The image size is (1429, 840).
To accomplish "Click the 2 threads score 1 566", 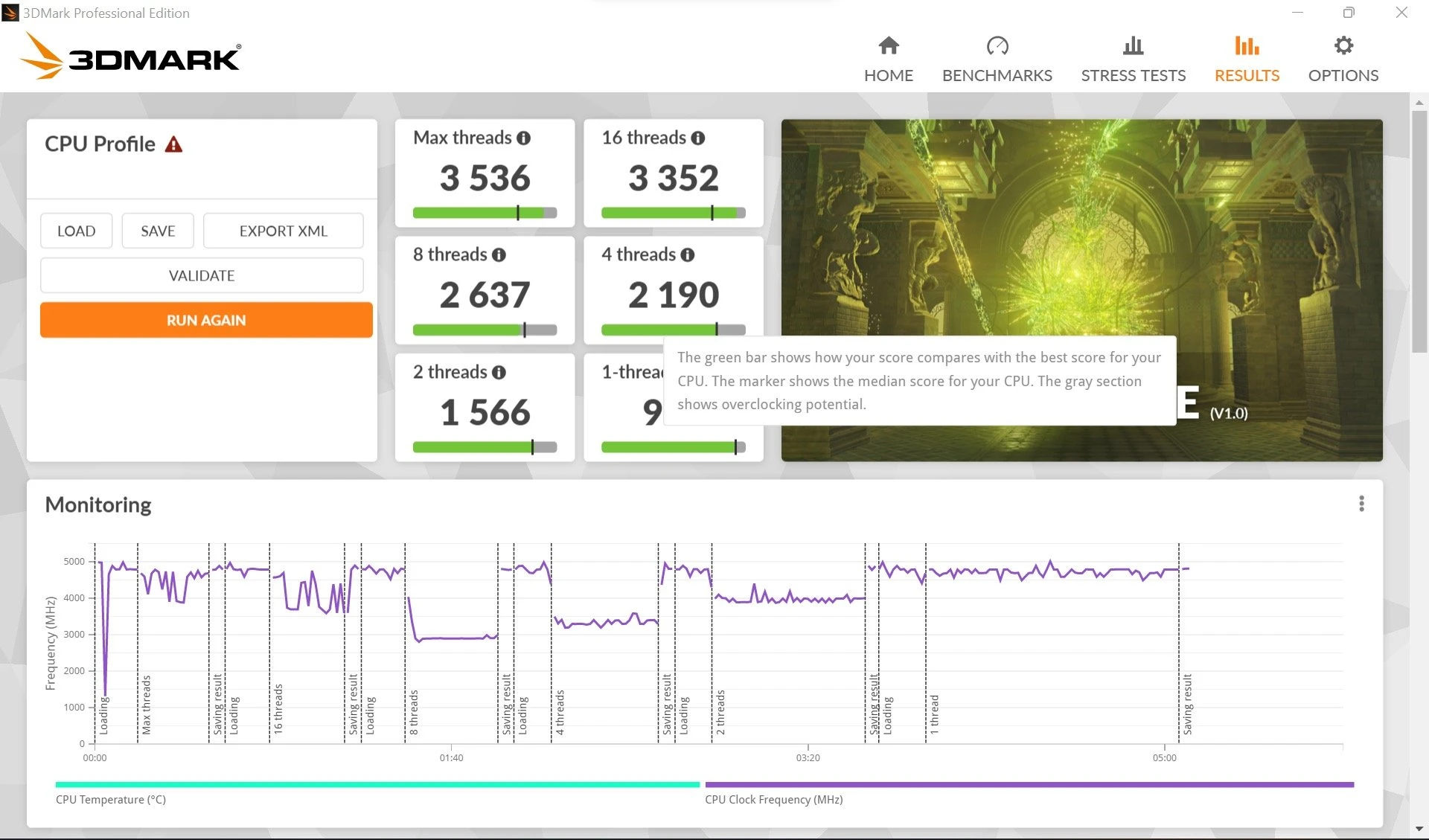I will click(485, 412).
